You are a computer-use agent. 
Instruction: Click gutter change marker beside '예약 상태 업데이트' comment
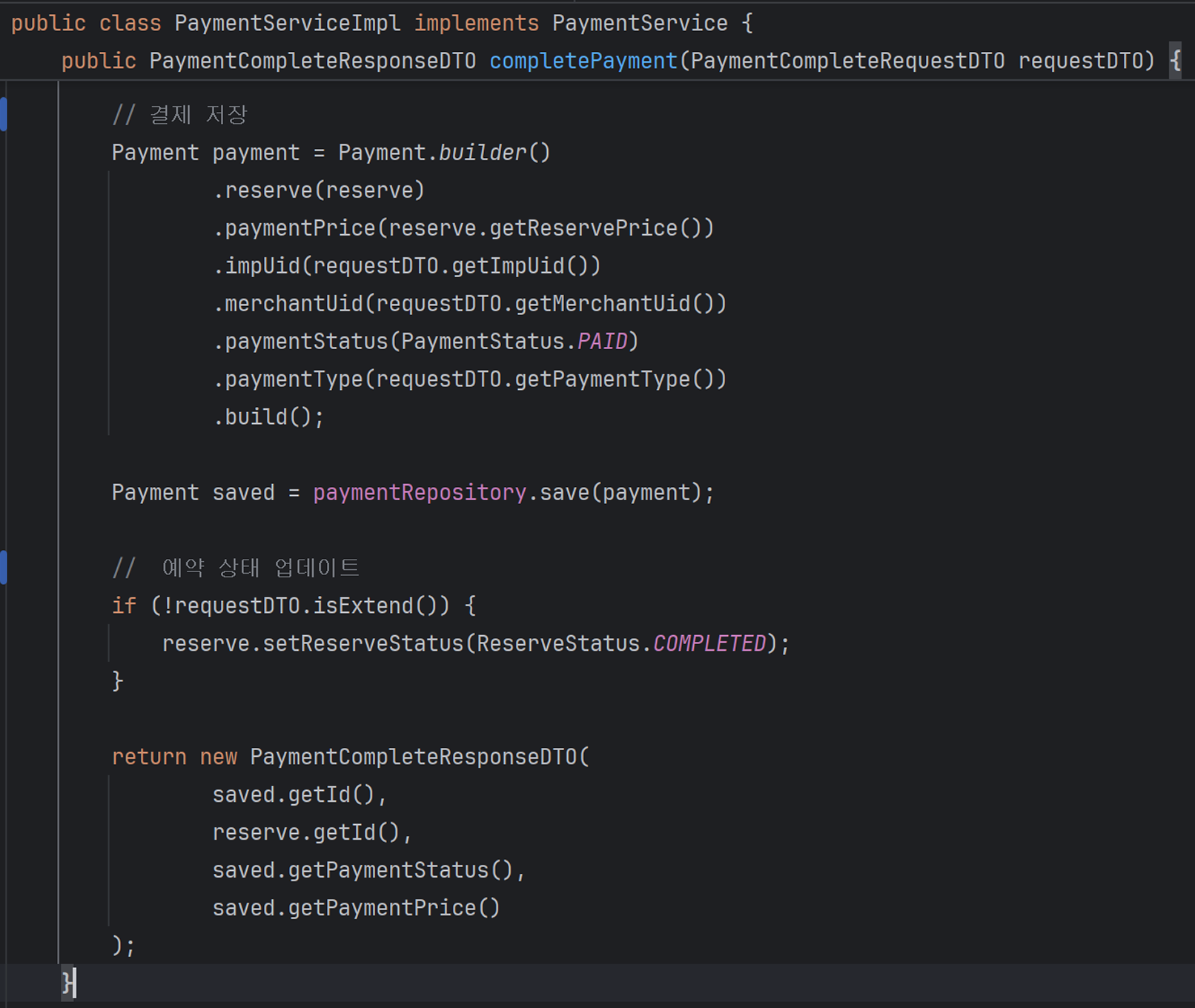[x=4, y=568]
